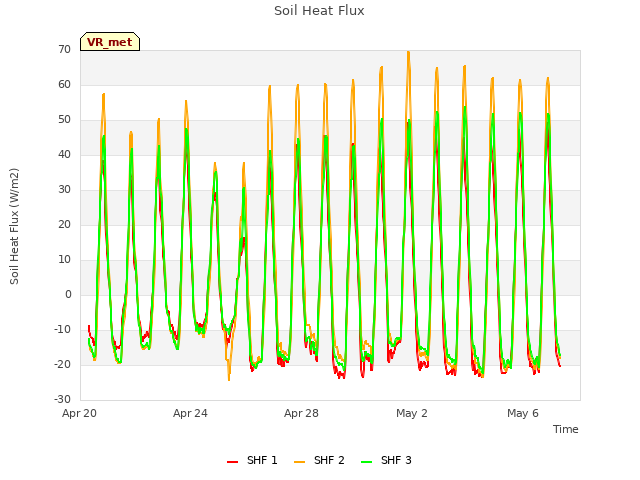Screen dimensions: 640x480
Task: Click the red SHF 1 legend swatch
Action: tap(232, 462)
